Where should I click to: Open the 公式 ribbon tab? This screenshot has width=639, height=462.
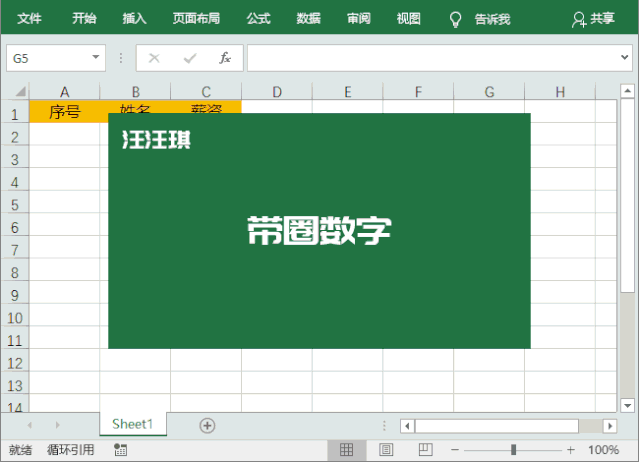(x=258, y=18)
